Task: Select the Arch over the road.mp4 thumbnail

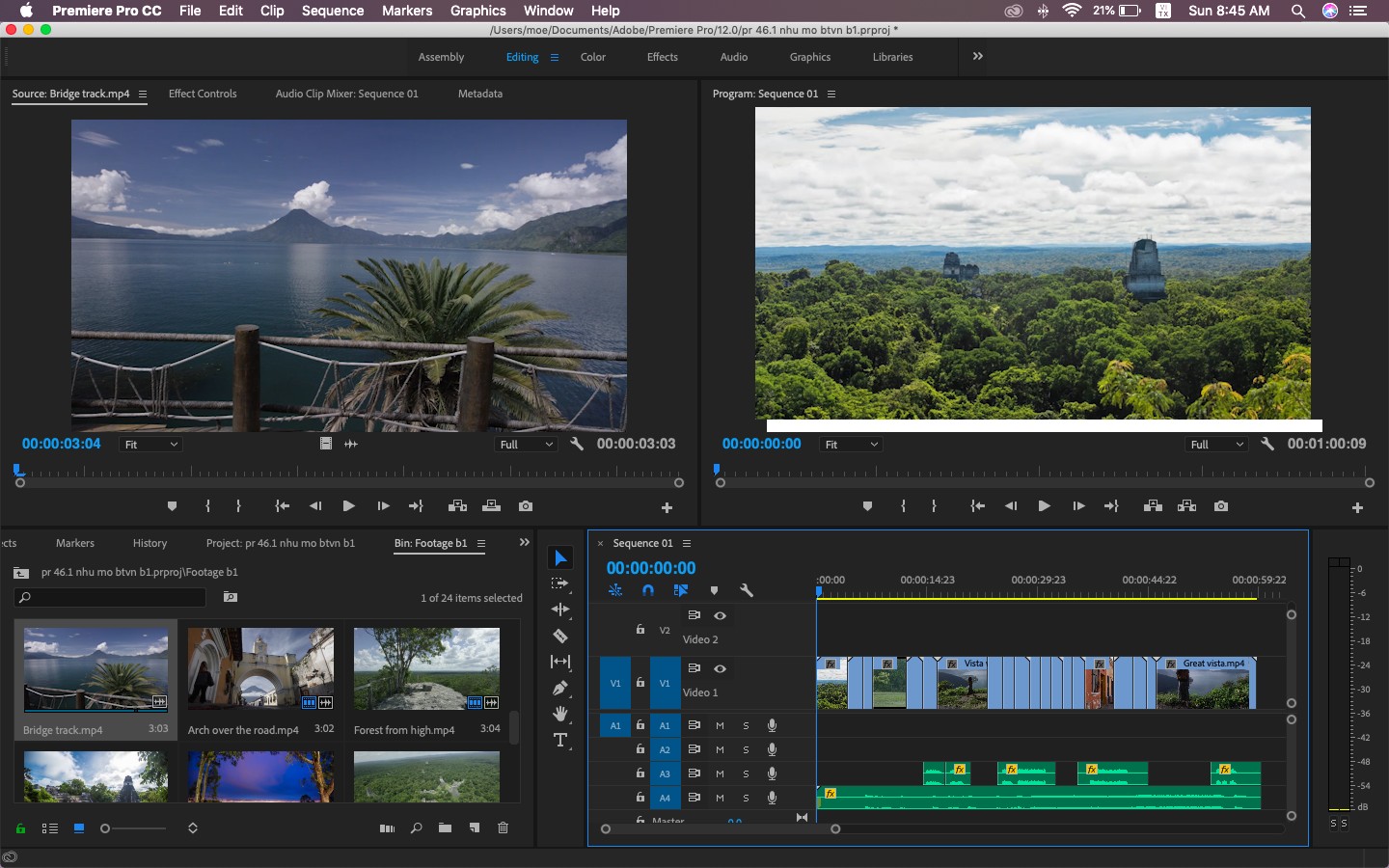Action: (261, 668)
